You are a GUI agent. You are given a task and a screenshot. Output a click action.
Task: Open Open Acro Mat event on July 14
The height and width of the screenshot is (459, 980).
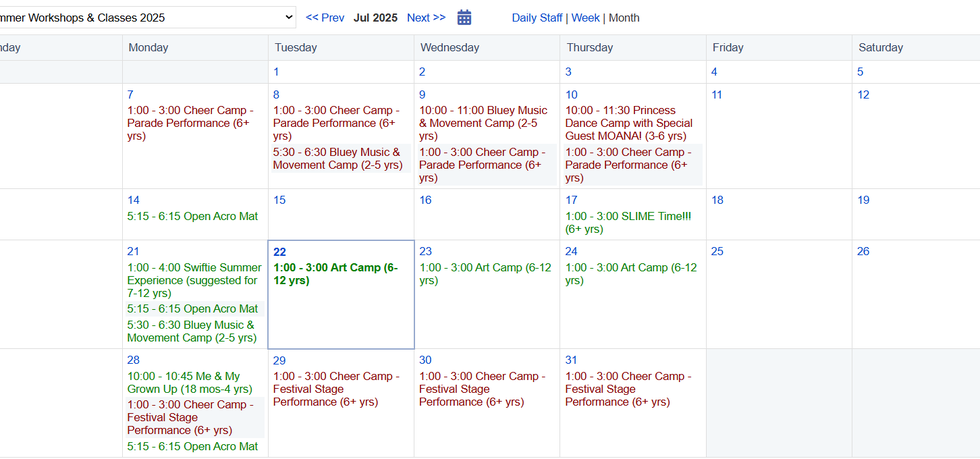pyautogui.click(x=192, y=216)
